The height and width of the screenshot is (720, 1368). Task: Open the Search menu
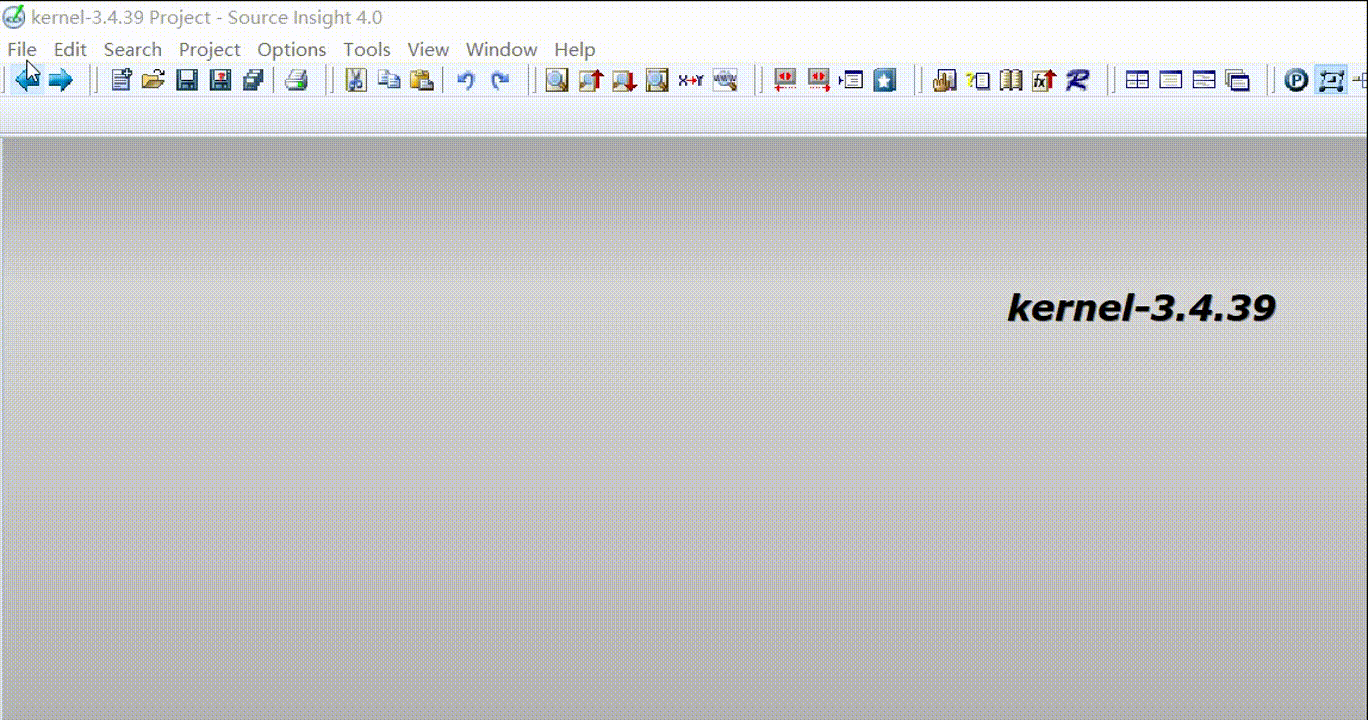133,49
